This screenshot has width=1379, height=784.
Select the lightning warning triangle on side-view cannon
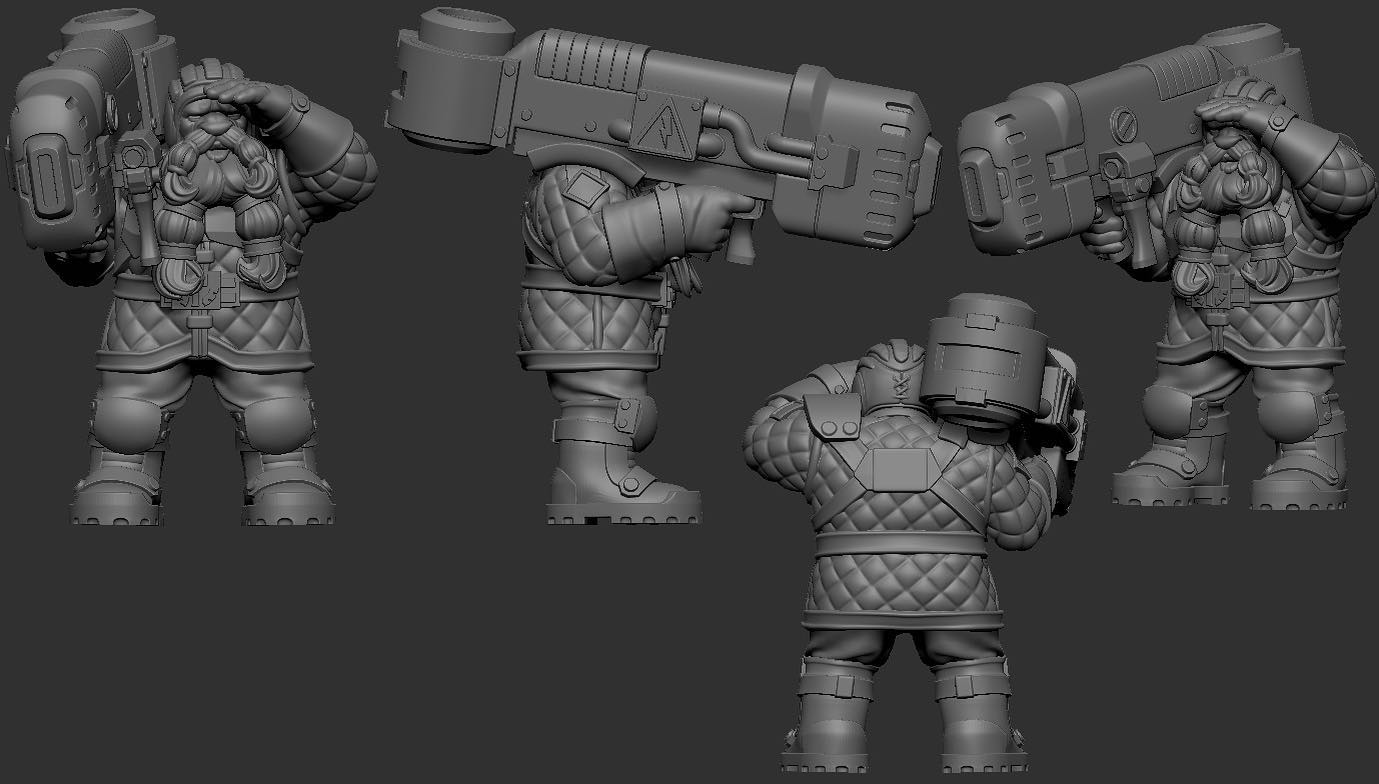[x=657, y=123]
